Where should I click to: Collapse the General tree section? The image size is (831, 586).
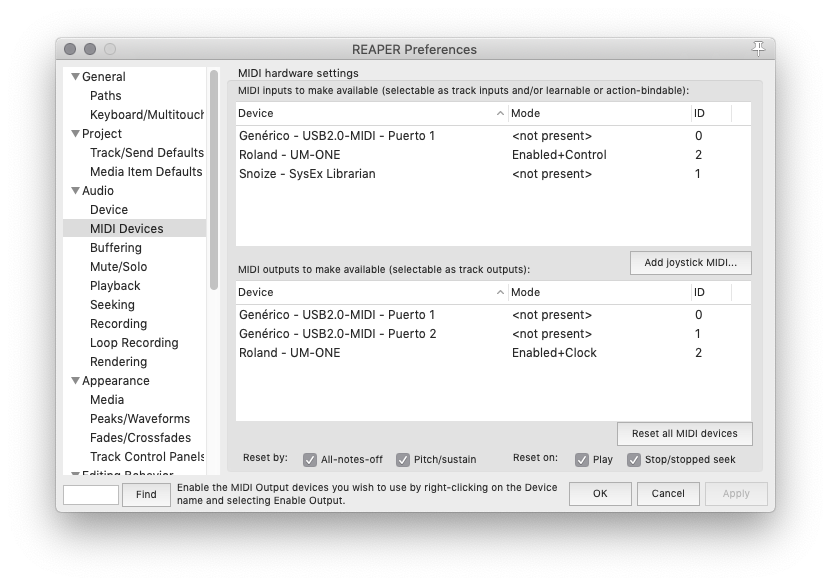pyautogui.click(x=75, y=77)
